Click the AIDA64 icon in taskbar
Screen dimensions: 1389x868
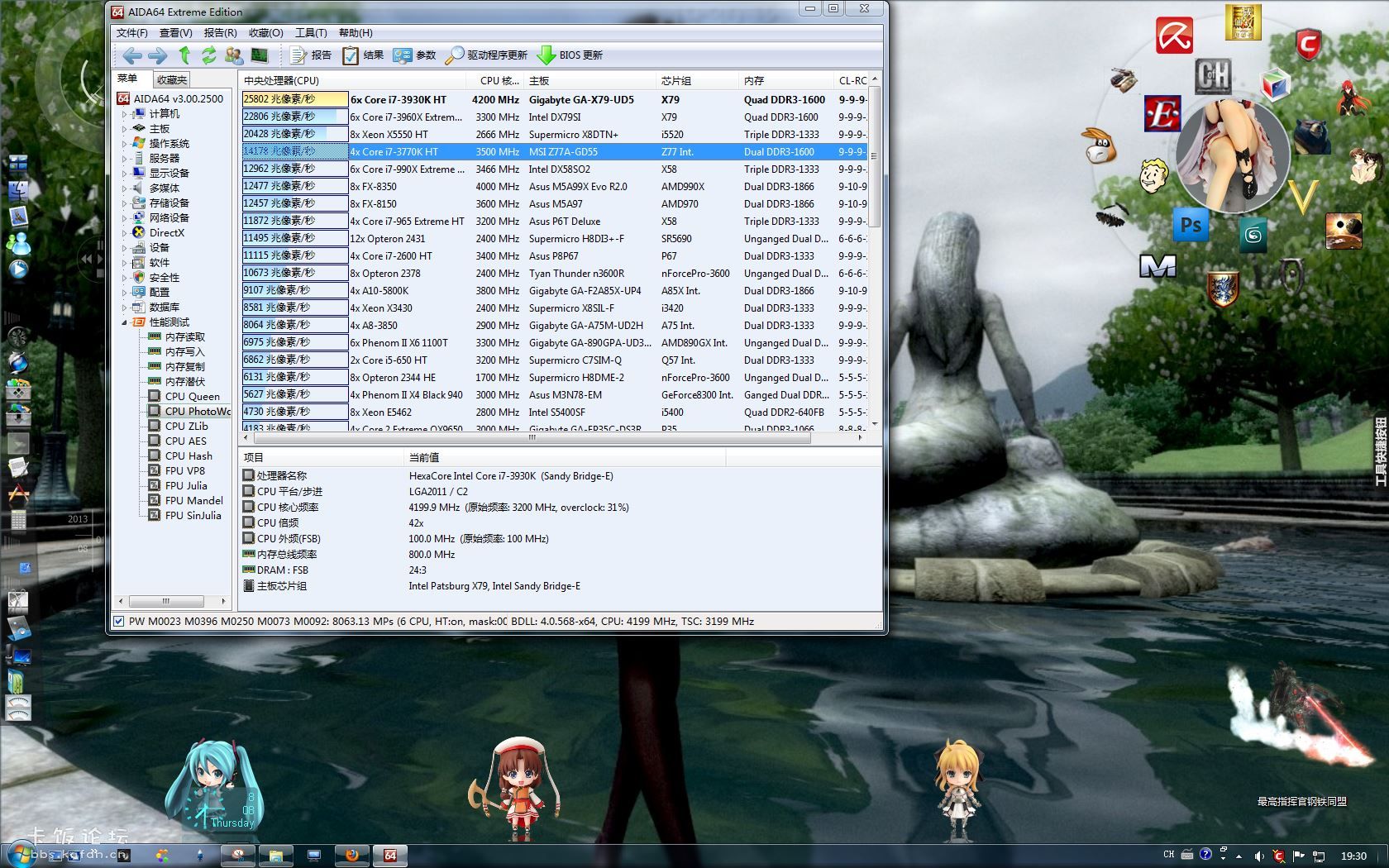pyautogui.click(x=390, y=856)
